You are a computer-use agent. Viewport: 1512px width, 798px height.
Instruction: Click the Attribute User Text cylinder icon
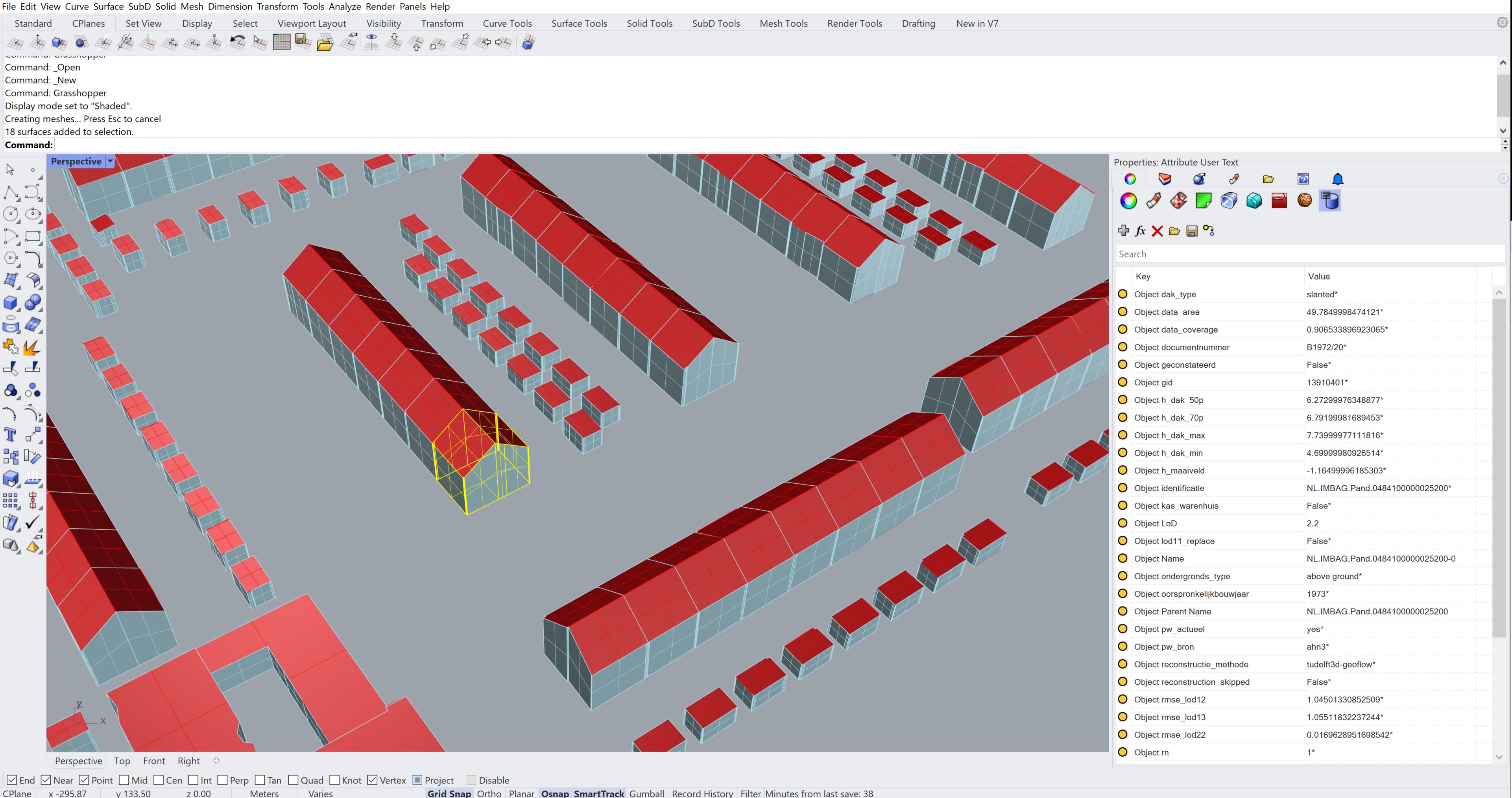click(x=1329, y=201)
